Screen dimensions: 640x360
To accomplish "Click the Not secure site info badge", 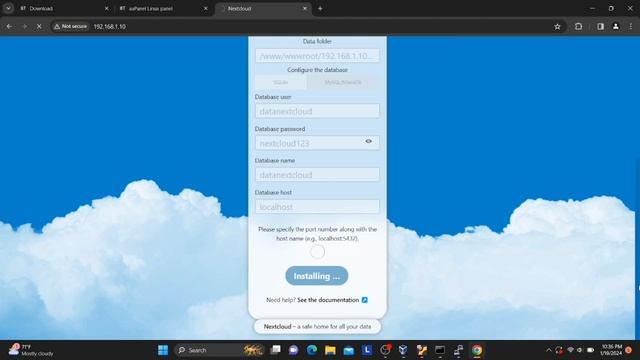I will tap(71, 27).
